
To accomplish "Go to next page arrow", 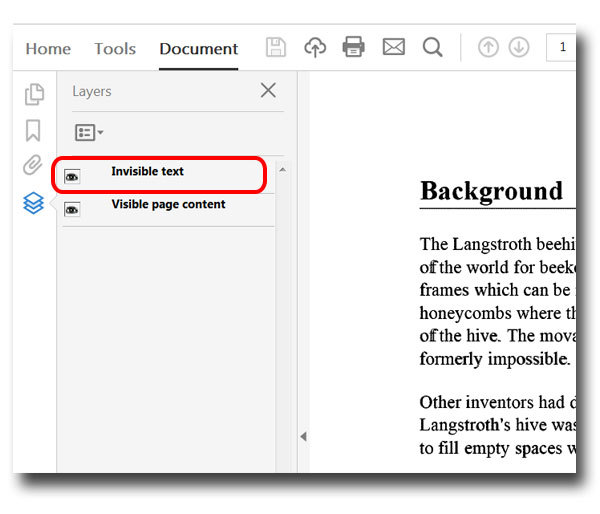I will (x=519, y=47).
